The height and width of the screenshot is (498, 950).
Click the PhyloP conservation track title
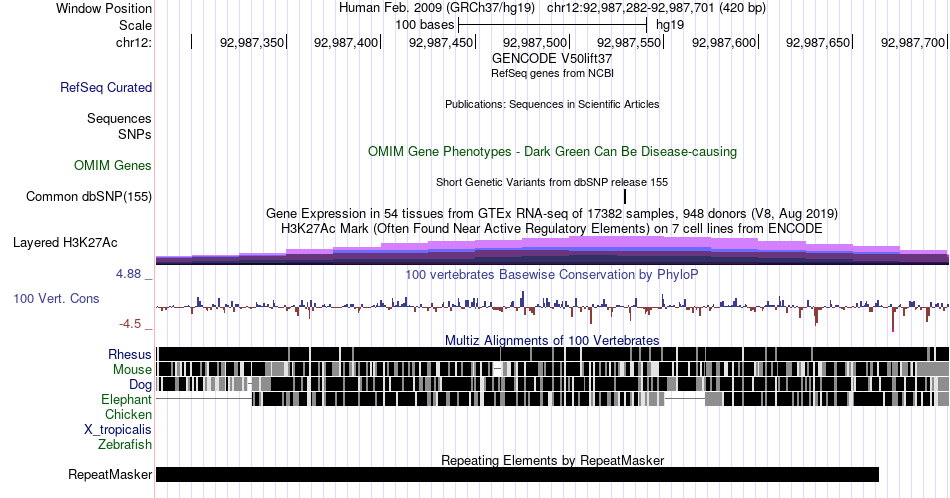552,274
